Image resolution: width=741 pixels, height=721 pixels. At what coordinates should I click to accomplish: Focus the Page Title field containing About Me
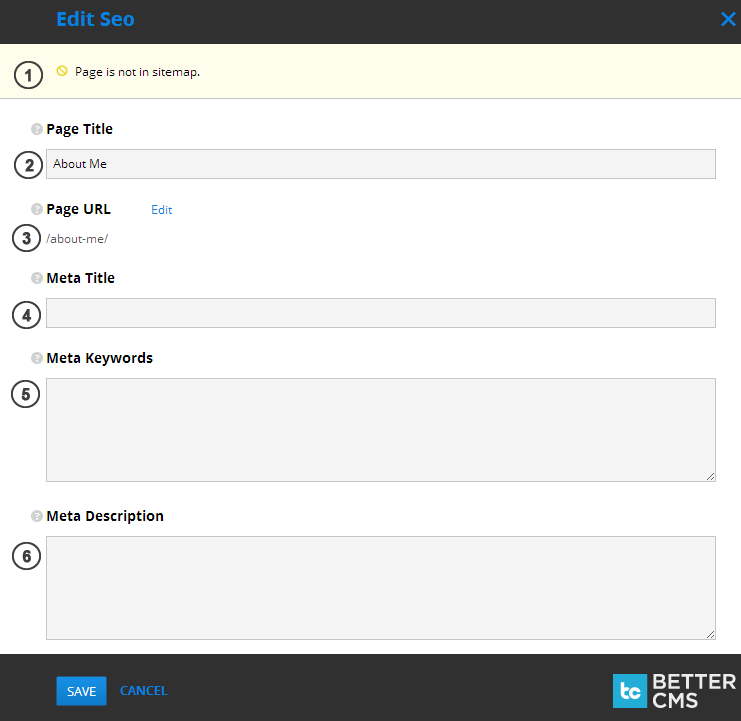[x=380, y=164]
